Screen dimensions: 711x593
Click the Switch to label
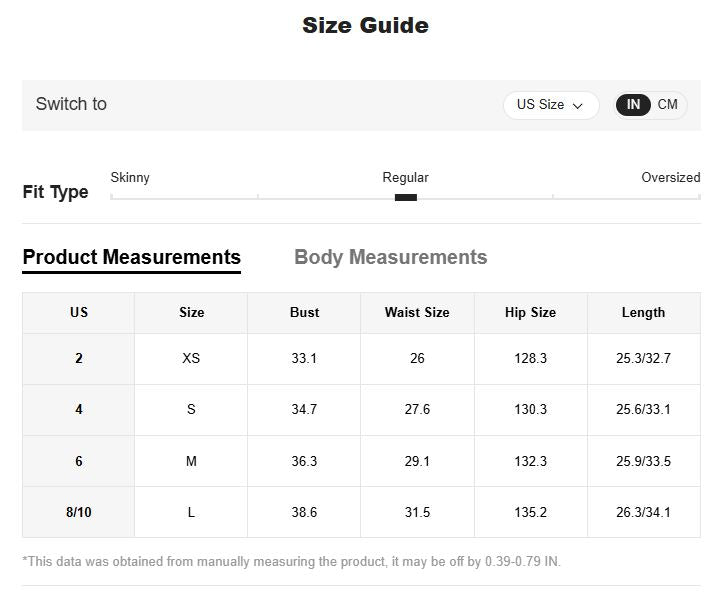pyautogui.click(x=71, y=104)
